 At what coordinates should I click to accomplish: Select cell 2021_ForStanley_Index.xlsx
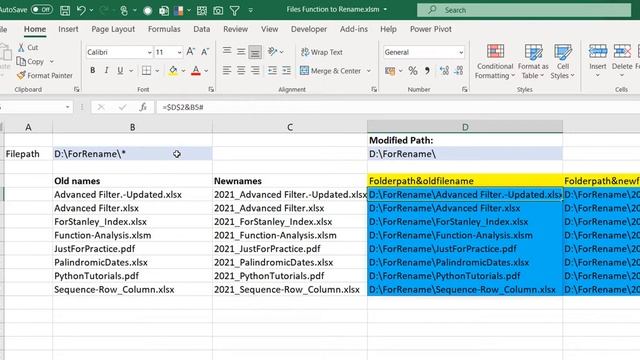point(290,222)
